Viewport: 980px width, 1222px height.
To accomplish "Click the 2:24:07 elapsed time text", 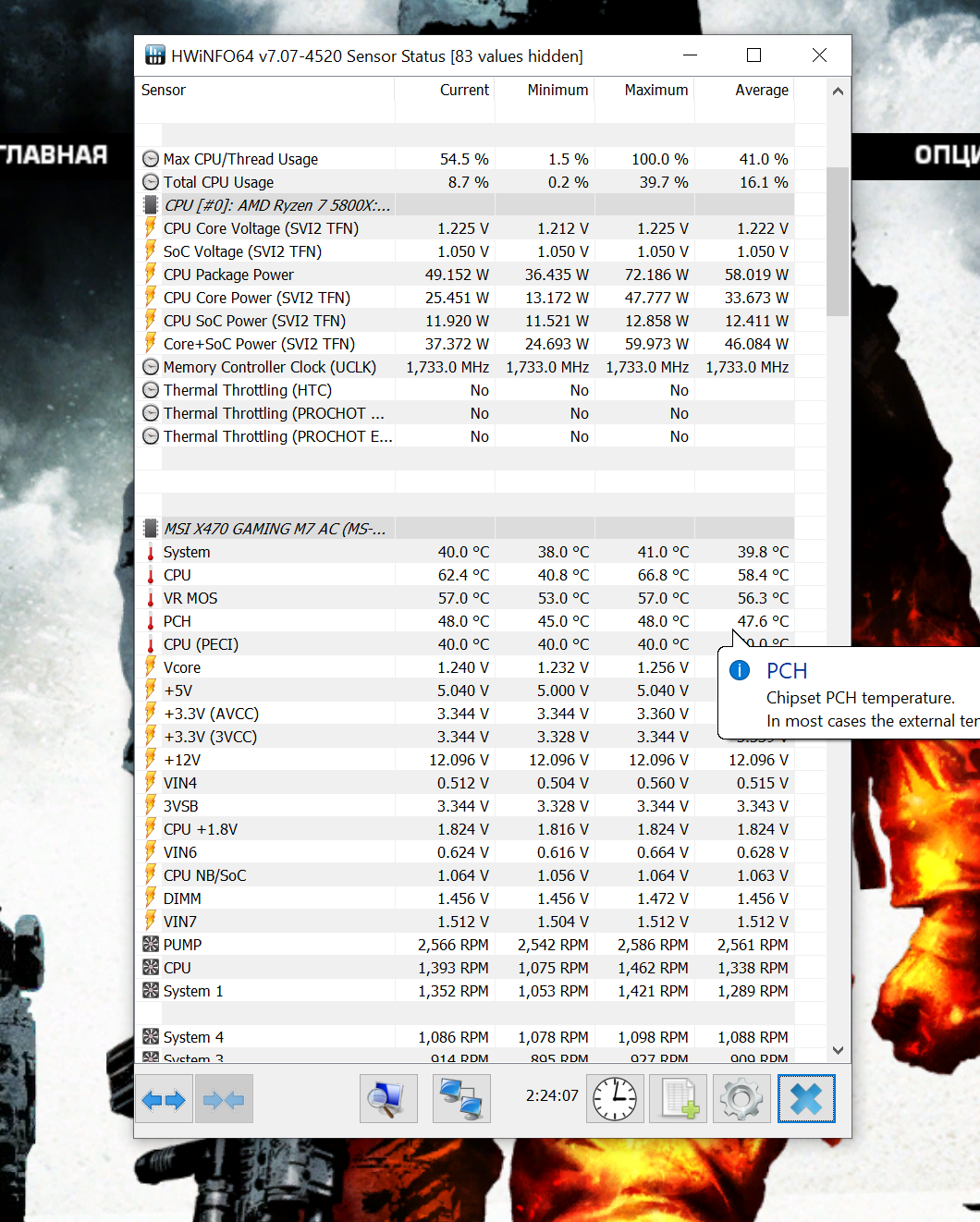I will pyautogui.click(x=552, y=1095).
